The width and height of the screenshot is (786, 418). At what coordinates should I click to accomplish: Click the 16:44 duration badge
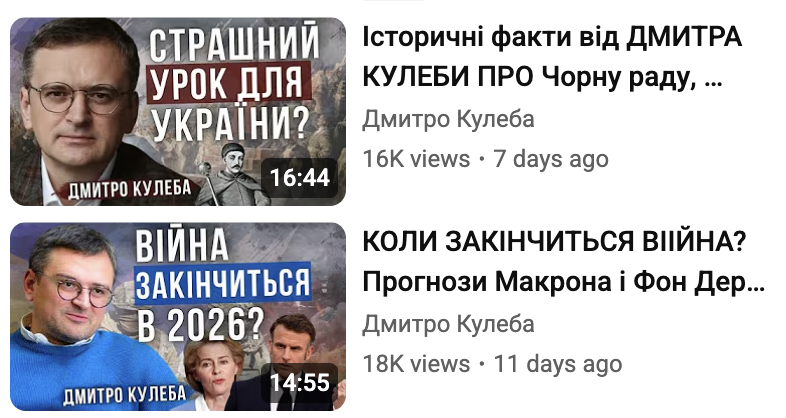pos(300,177)
